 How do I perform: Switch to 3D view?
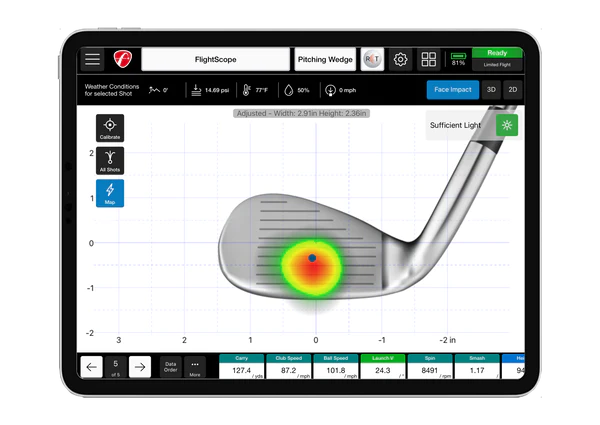pyautogui.click(x=491, y=90)
